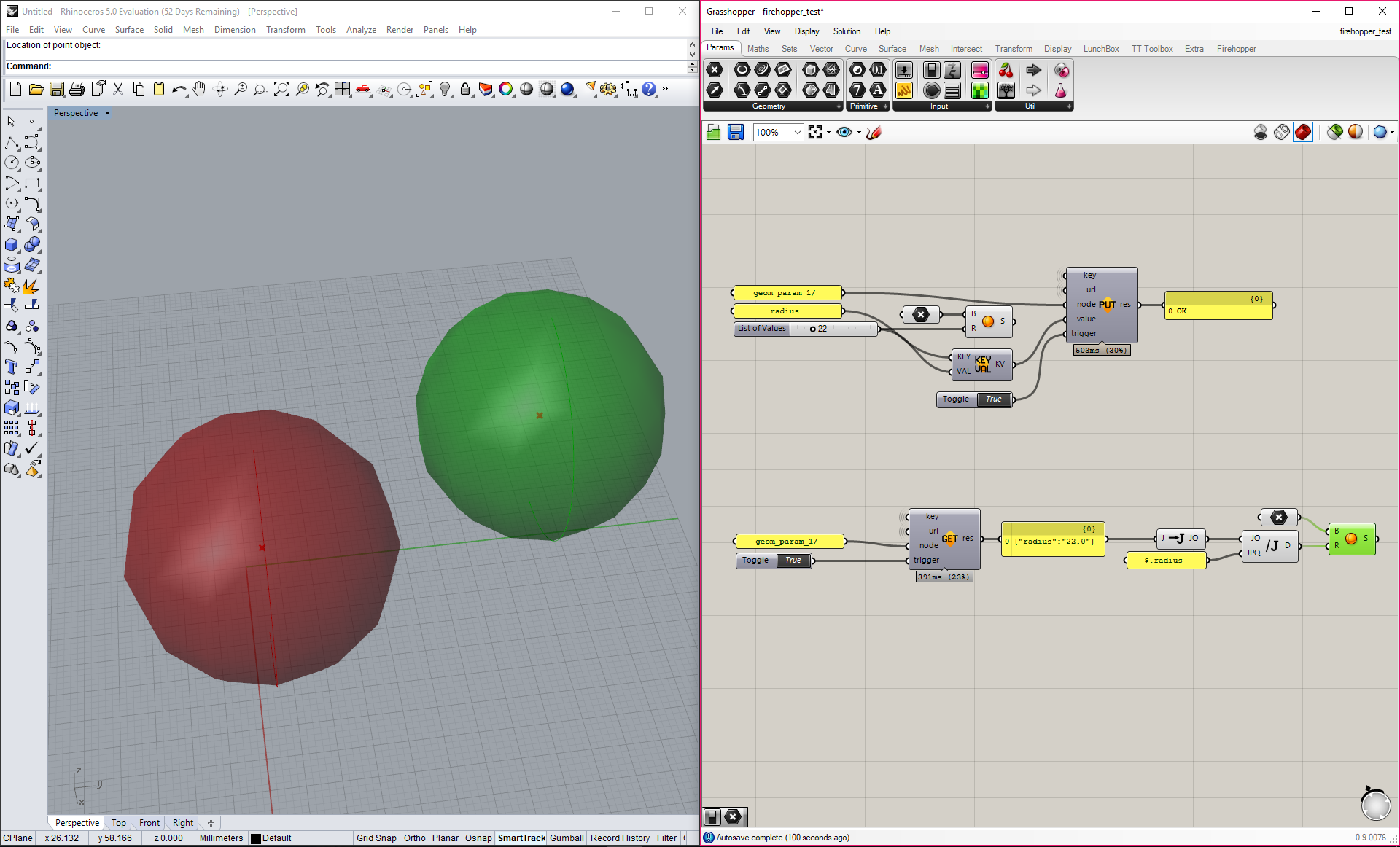
Task: Switch to the LunchBox tab in Grasshopper
Action: click(1101, 49)
